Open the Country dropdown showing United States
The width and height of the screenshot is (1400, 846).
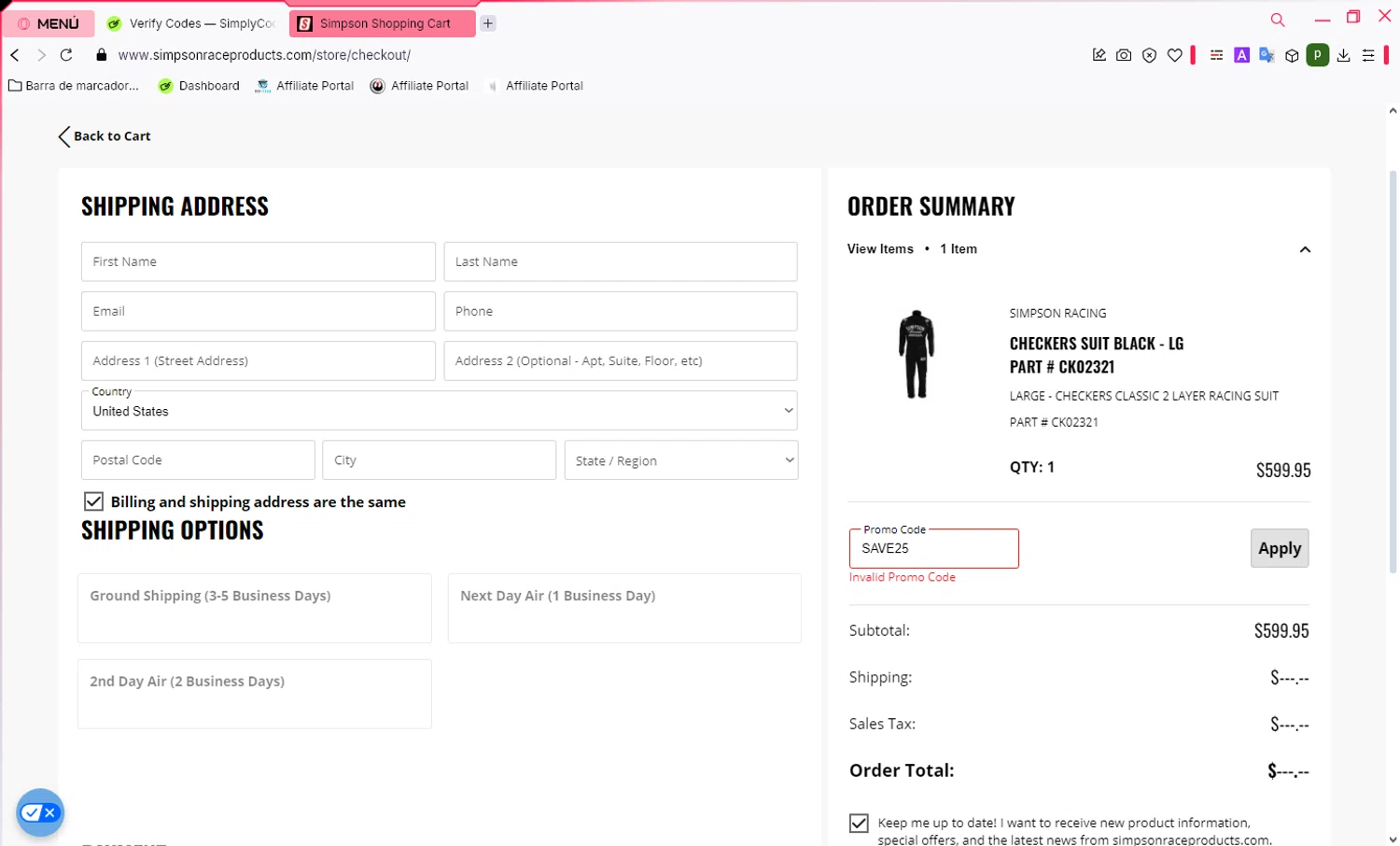(x=440, y=411)
